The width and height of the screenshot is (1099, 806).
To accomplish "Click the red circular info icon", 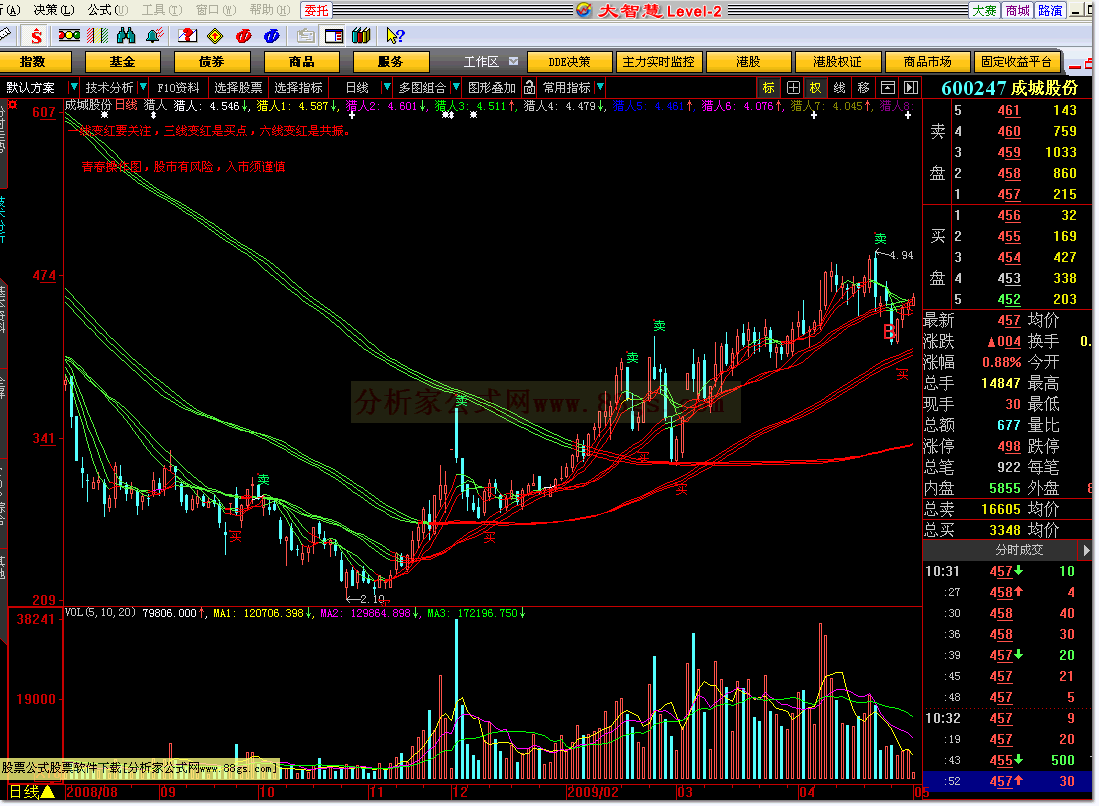I will [243, 36].
